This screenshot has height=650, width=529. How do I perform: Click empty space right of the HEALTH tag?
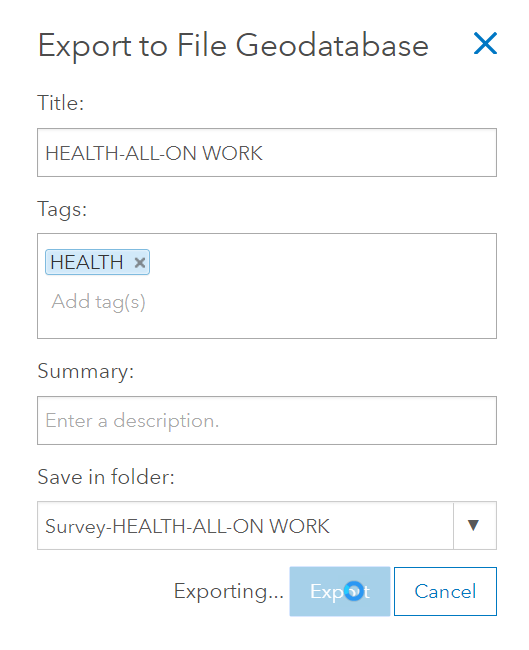[323, 262]
